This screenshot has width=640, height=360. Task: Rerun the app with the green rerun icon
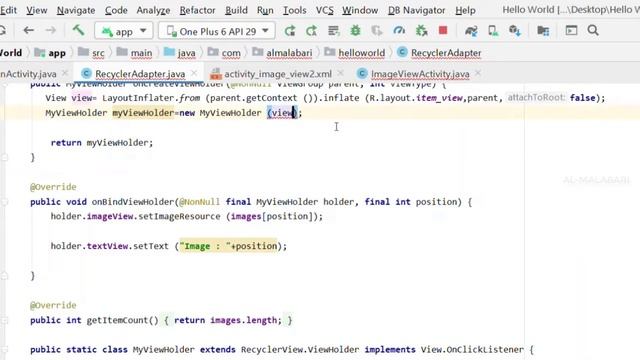[290, 31]
